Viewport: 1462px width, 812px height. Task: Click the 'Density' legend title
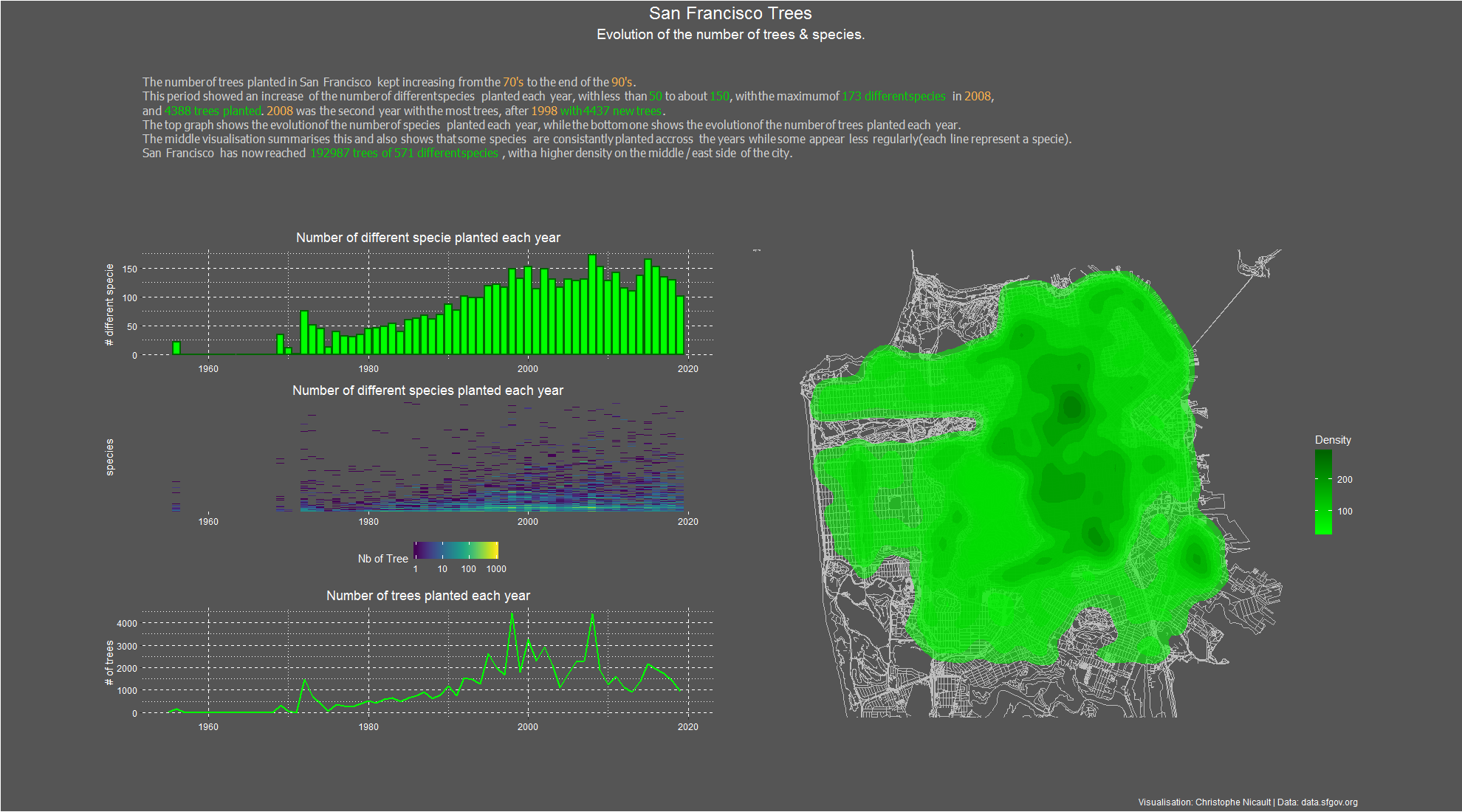coord(1333,440)
